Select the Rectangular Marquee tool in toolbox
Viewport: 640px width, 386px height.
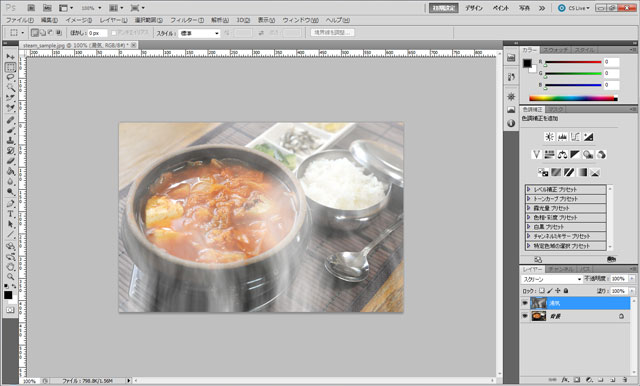10,67
